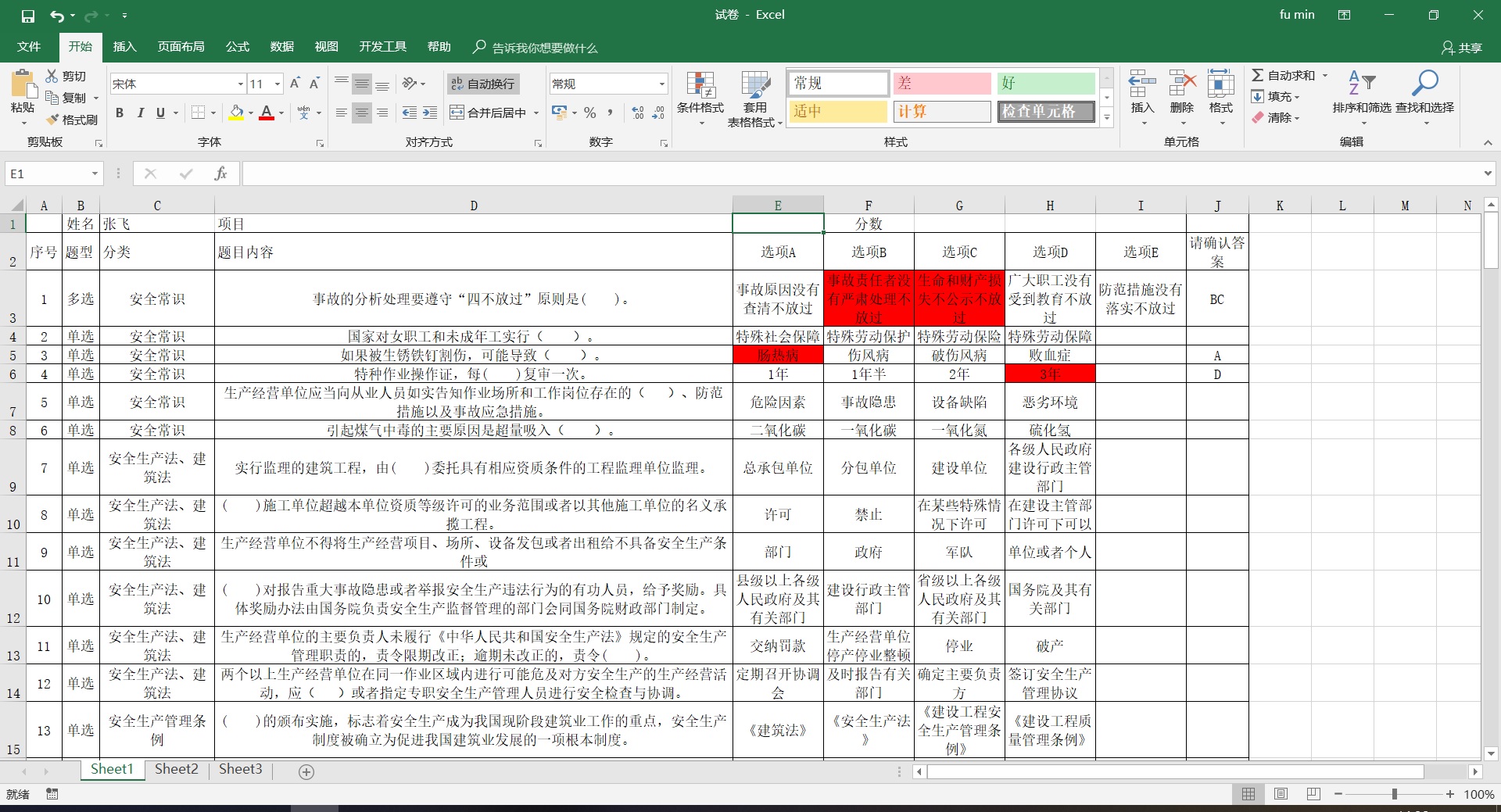Click decrease decimal icon
The width and height of the screenshot is (1501, 812).
[x=658, y=113]
